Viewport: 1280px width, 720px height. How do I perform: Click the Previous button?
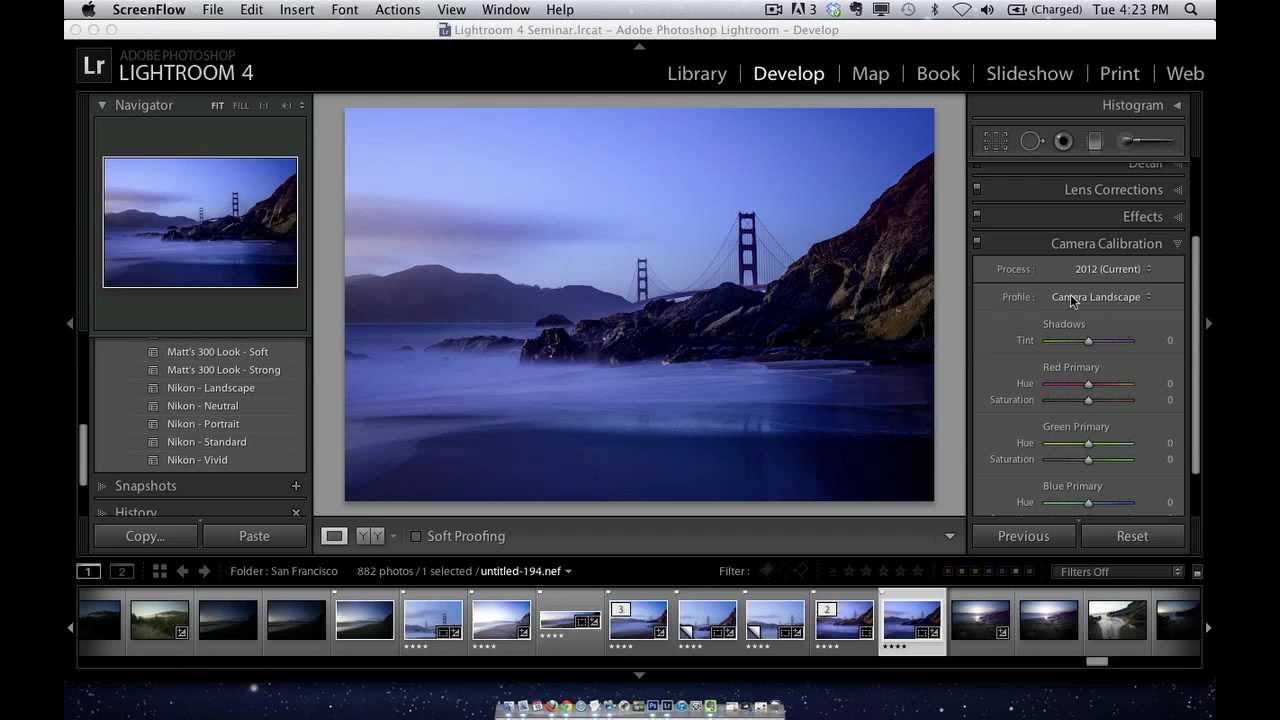click(1023, 536)
